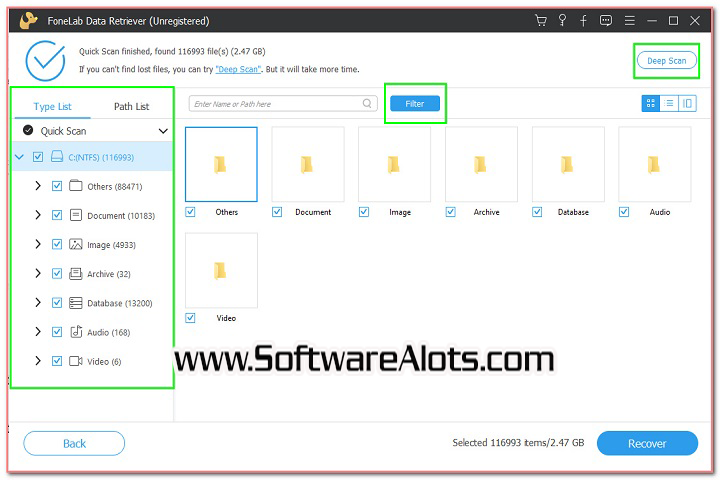The width and height of the screenshot is (720, 480).
Task: Click the Video camera icon in tree
Action: coord(76,361)
